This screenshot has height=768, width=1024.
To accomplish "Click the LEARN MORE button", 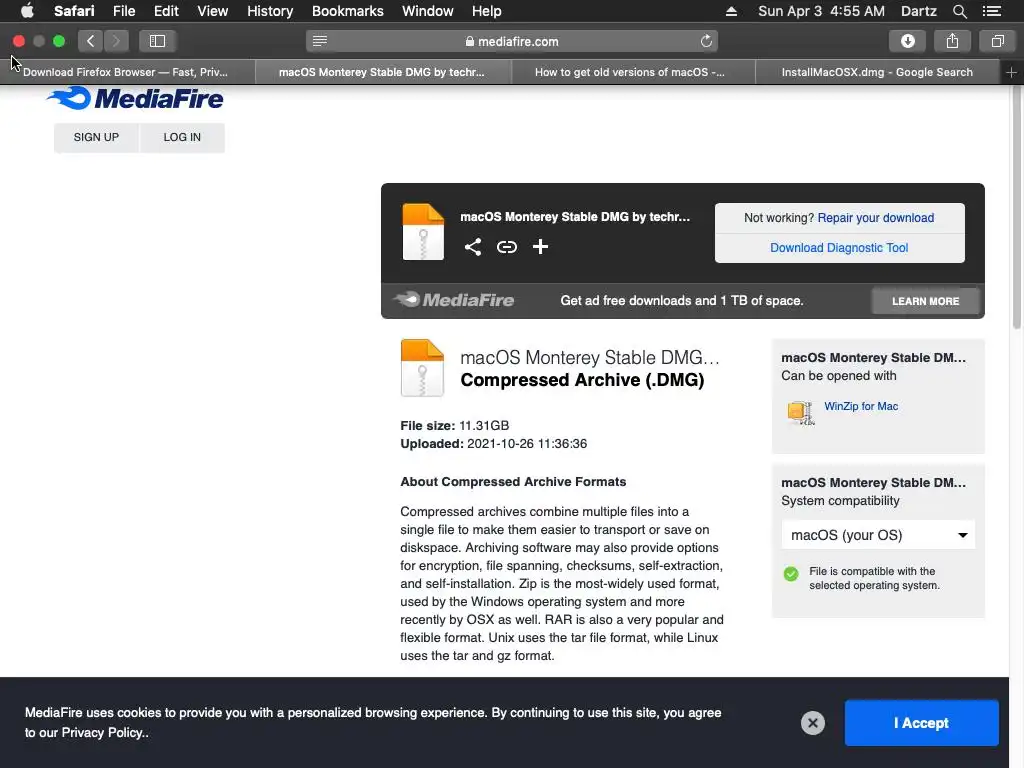I will [x=925, y=301].
